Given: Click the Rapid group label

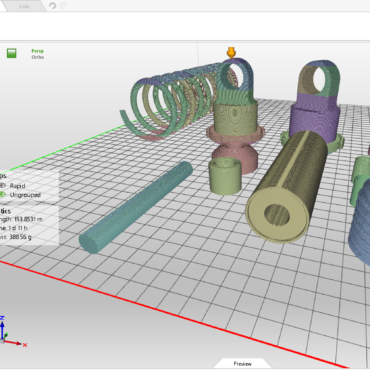Looking at the screenshot, I should (x=17, y=186).
